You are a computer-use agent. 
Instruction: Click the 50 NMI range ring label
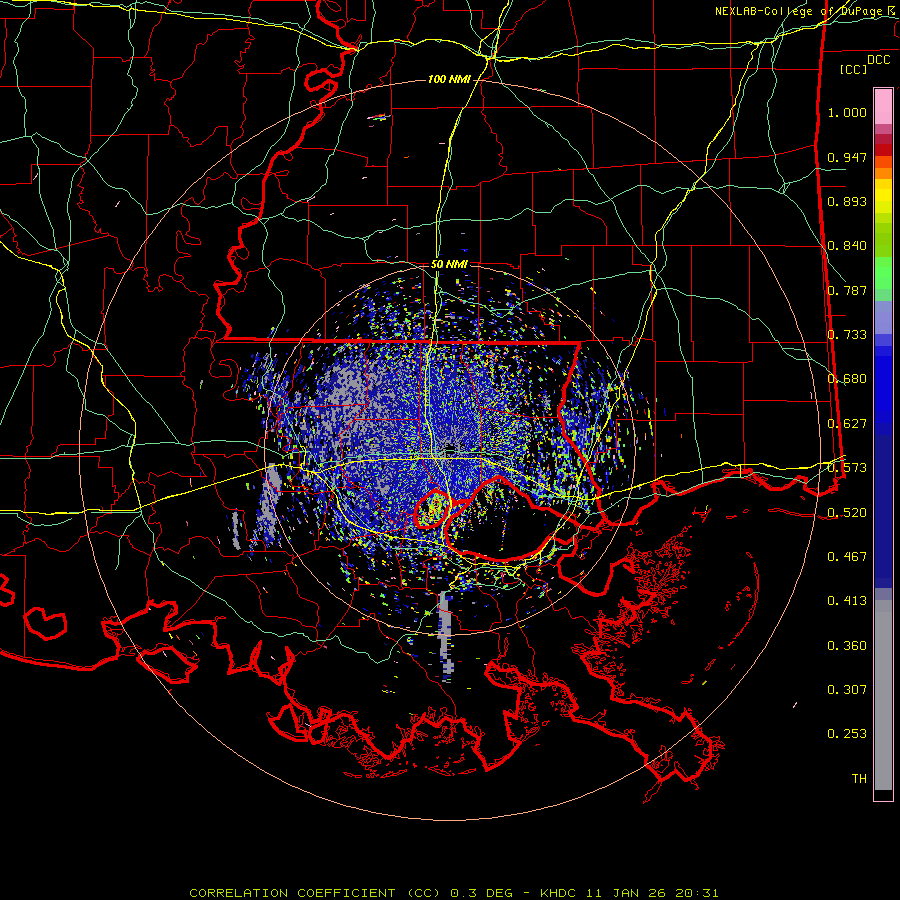tap(449, 265)
